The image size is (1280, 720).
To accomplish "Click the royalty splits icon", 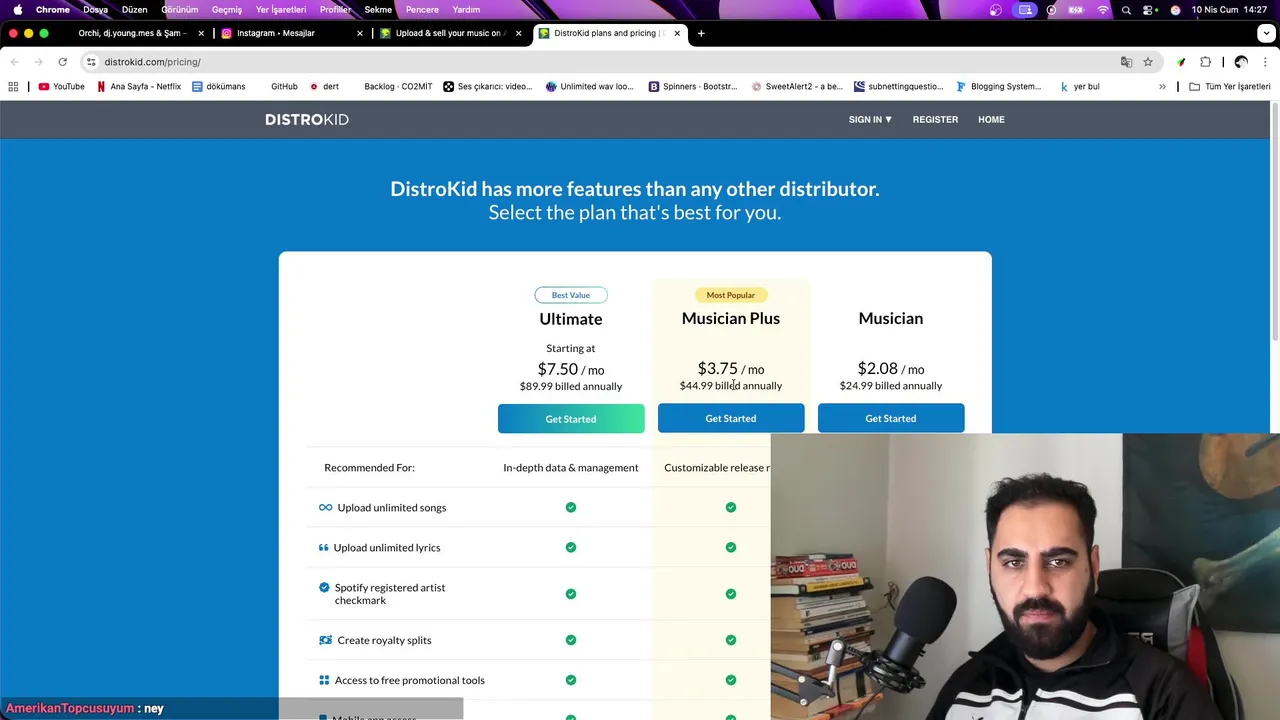I will point(325,640).
